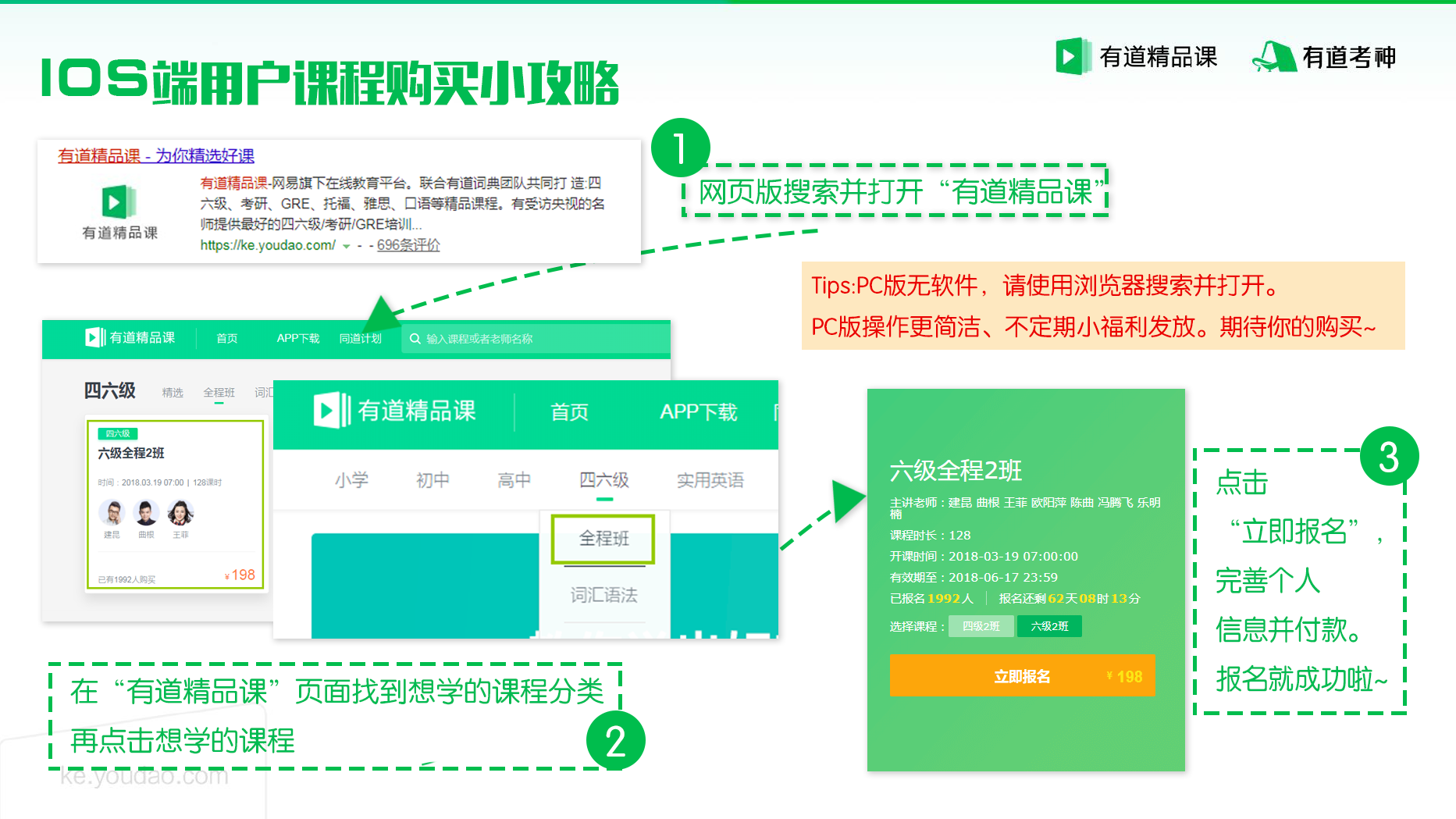Select the 四级2班 course option
This screenshot has width=1456, height=819.
coord(981,626)
